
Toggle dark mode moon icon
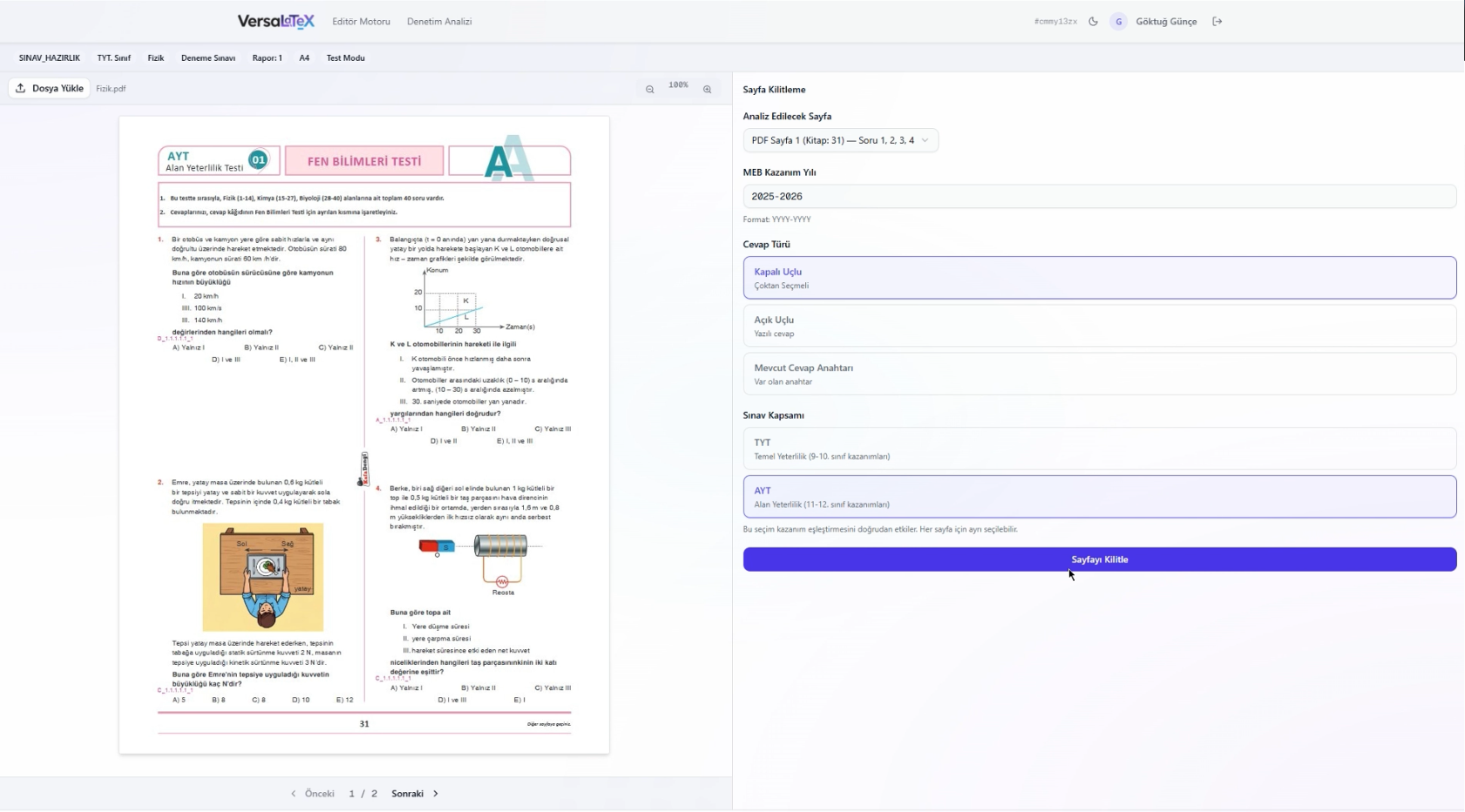click(1093, 22)
